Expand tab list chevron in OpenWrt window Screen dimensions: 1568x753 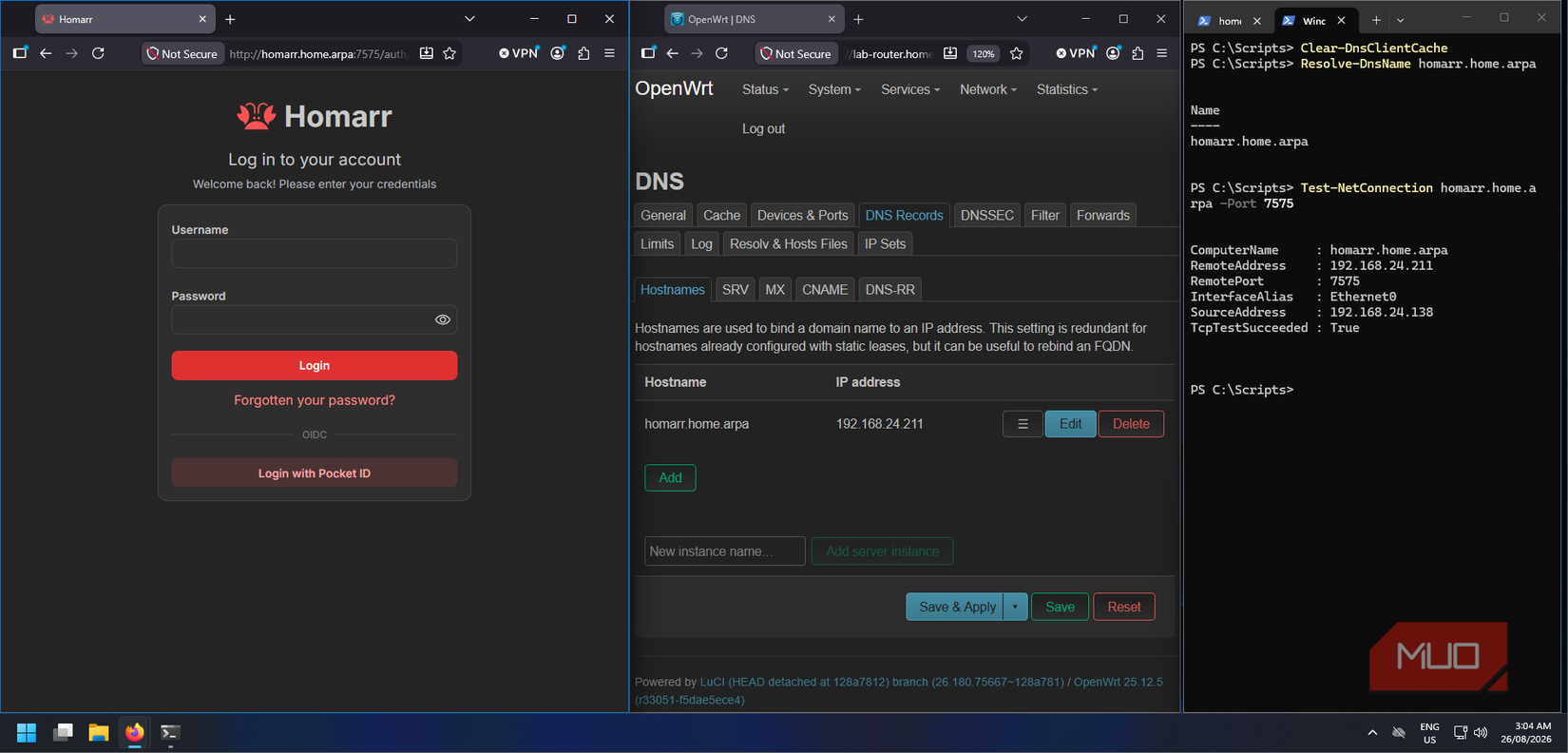1022,19
